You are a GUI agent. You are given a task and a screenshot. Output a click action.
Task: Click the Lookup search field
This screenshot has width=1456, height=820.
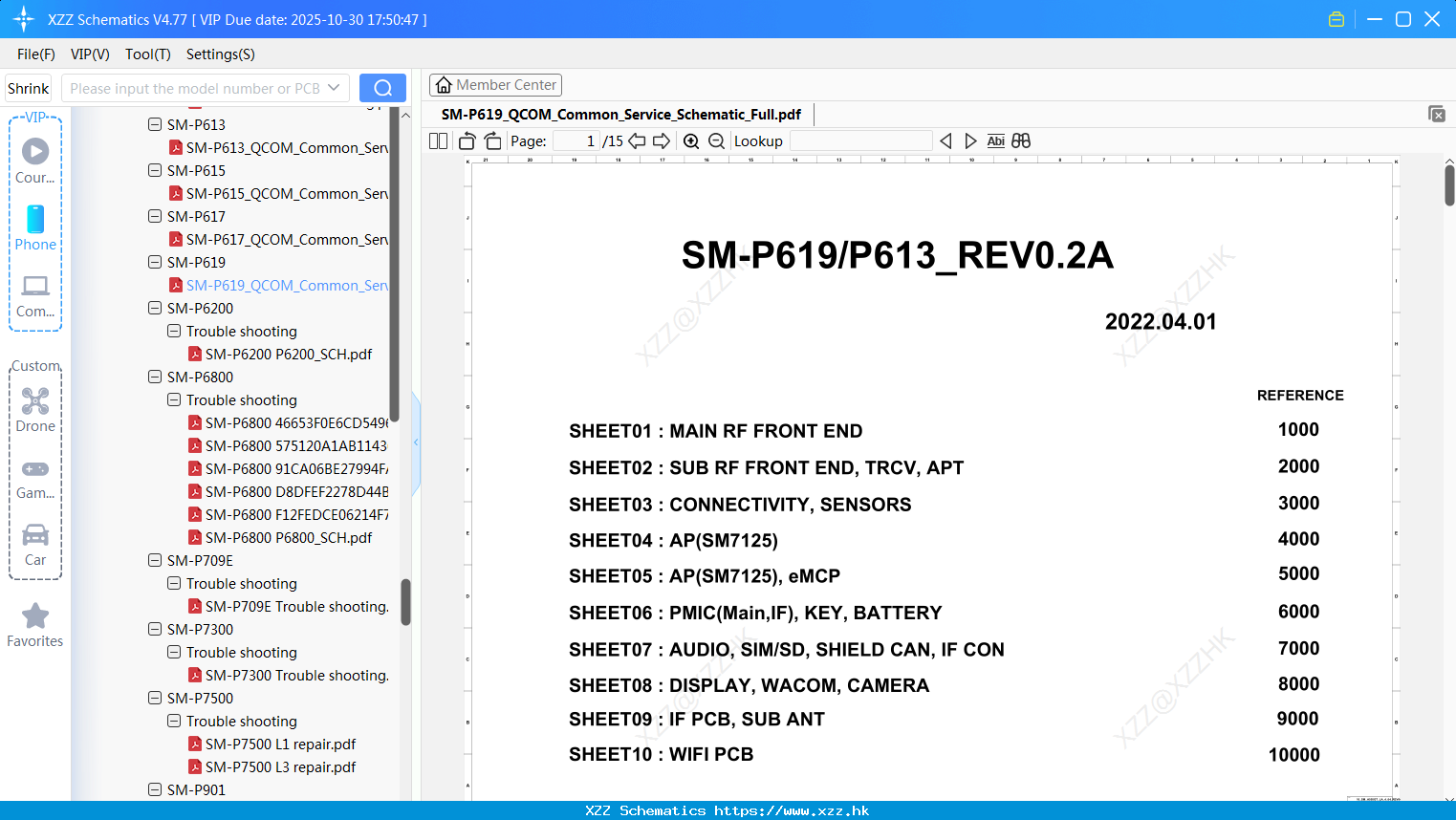pos(860,140)
